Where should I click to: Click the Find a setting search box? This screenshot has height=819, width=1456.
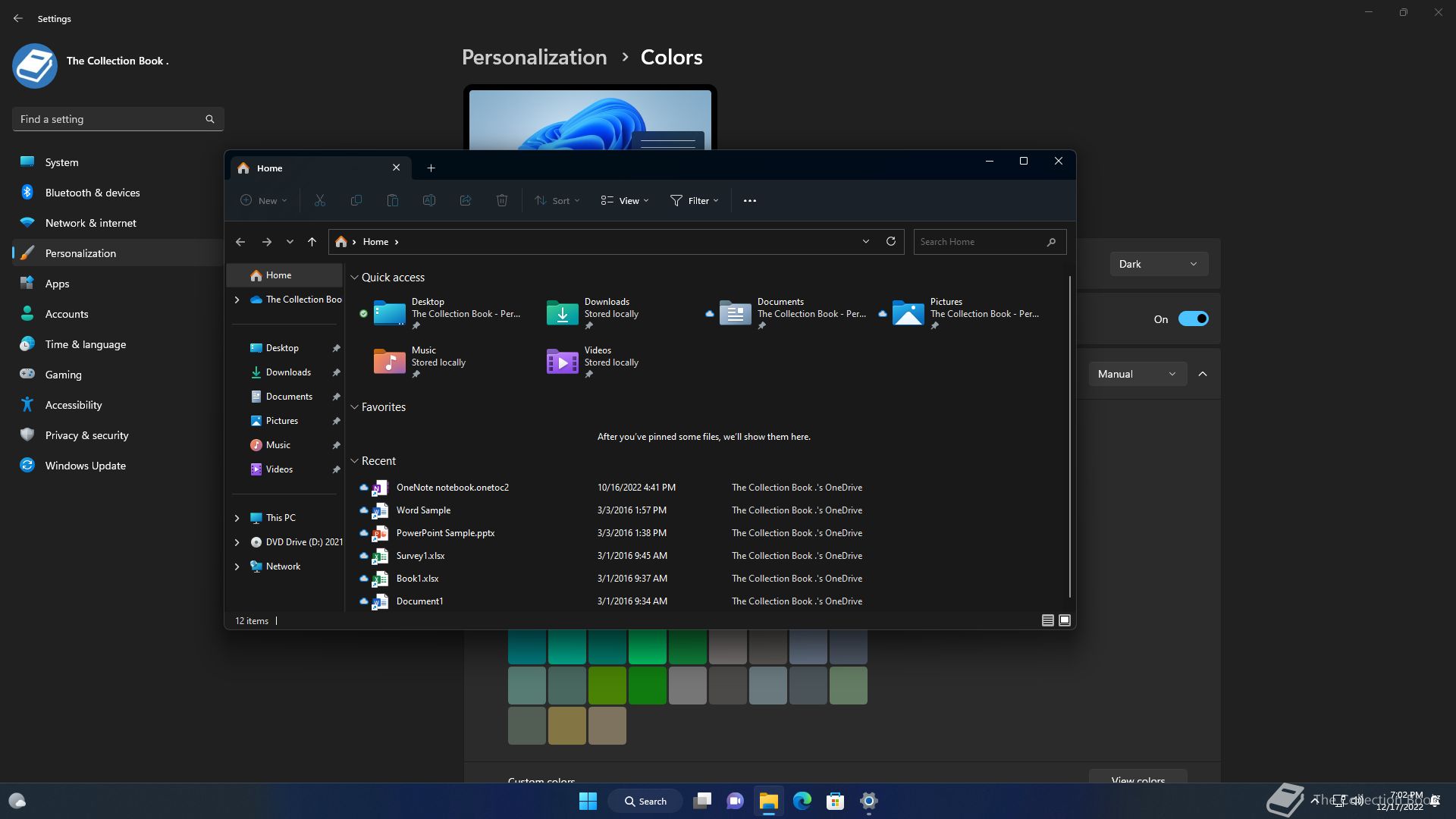118,119
